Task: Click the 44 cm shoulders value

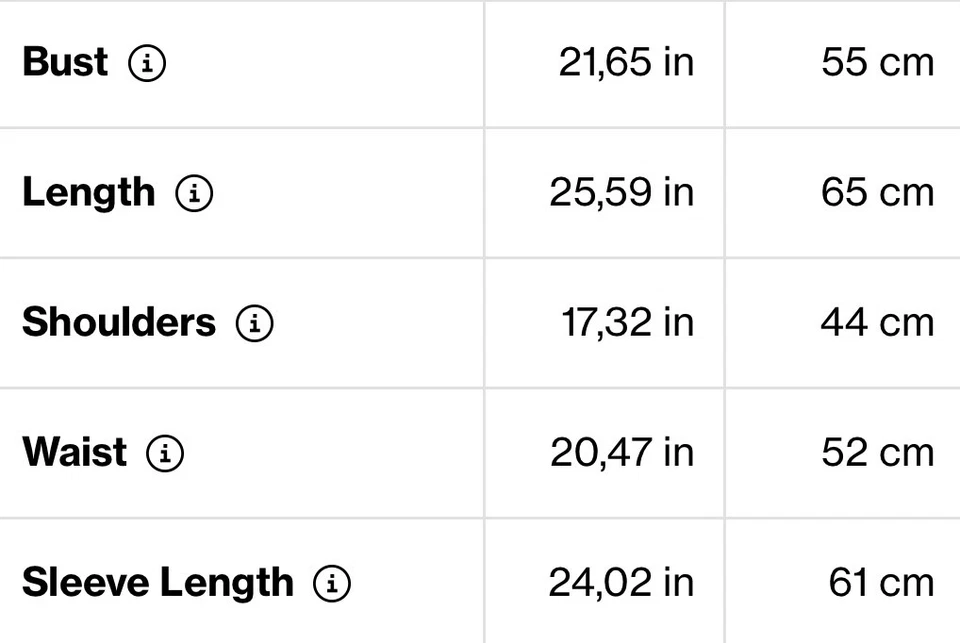Action: click(x=877, y=323)
